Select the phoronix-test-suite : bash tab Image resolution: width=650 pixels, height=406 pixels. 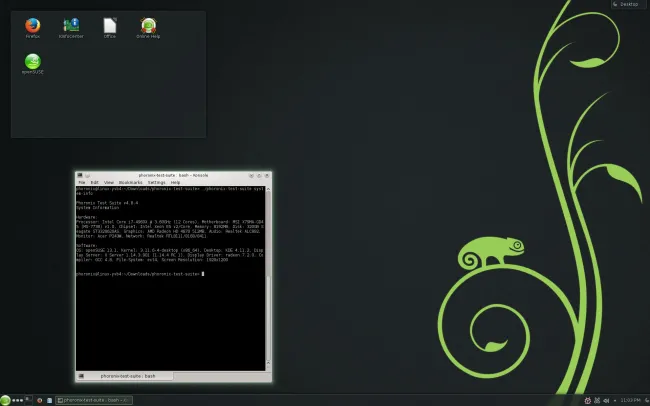[x=124, y=376]
